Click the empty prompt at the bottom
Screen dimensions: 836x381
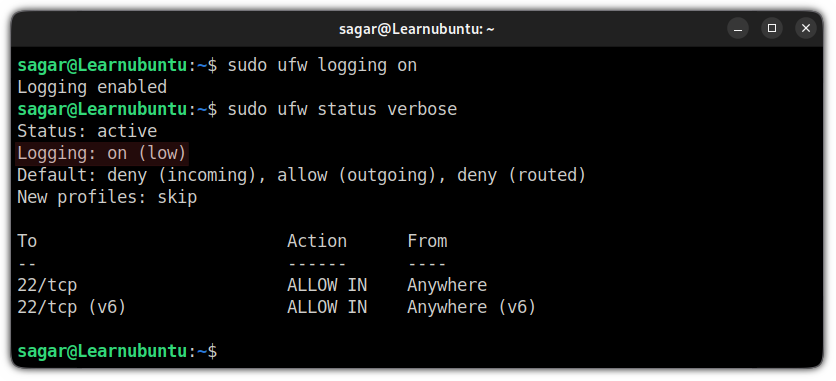[x=117, y=351]
